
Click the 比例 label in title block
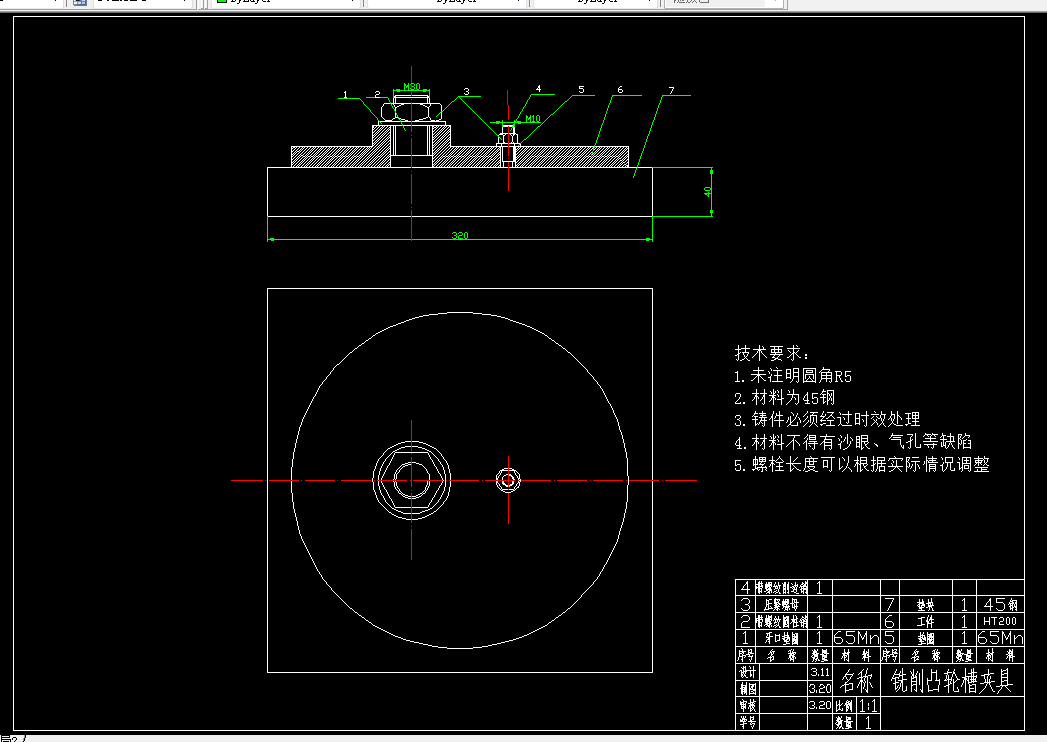tap(844, 706)
